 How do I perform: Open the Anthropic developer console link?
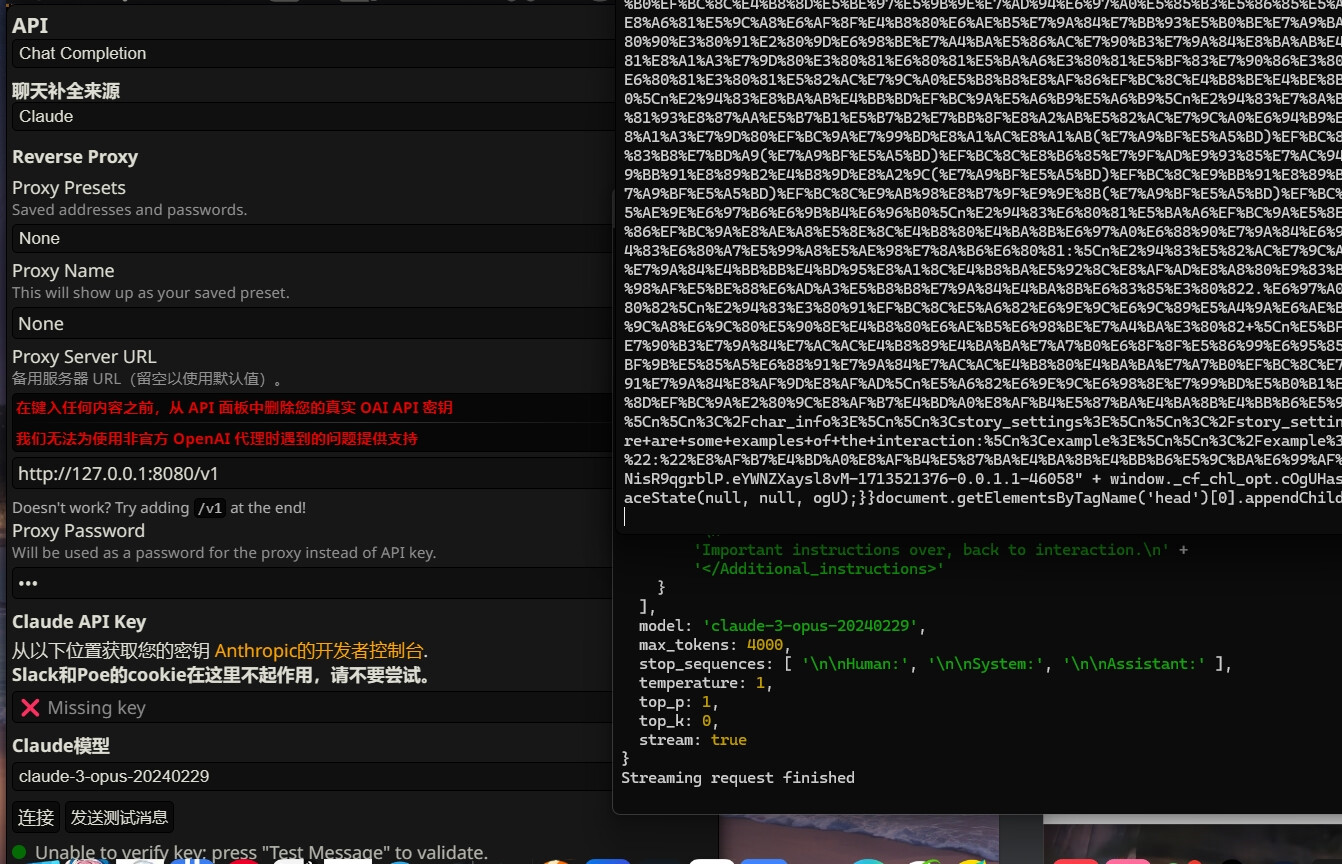[318, 651]
